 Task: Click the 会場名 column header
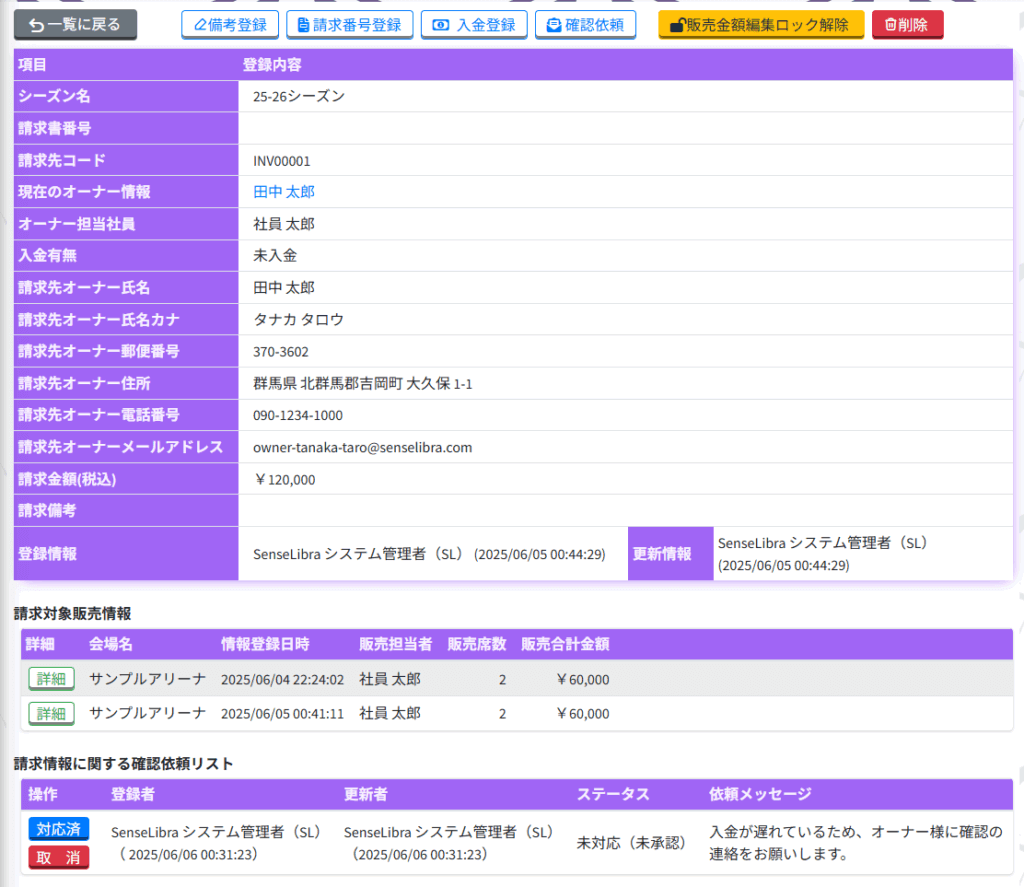click(x=111, y=644)
